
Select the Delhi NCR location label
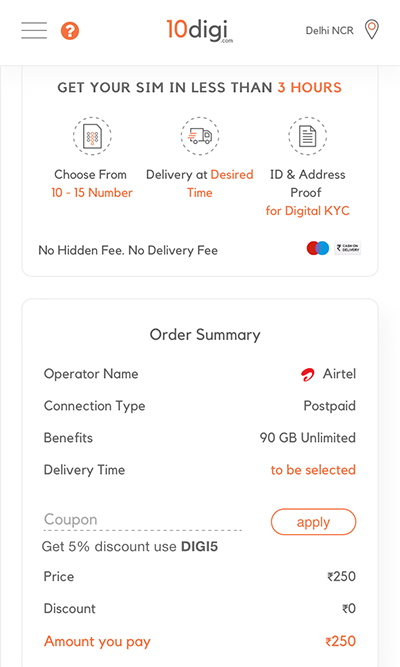pos(329,31)
